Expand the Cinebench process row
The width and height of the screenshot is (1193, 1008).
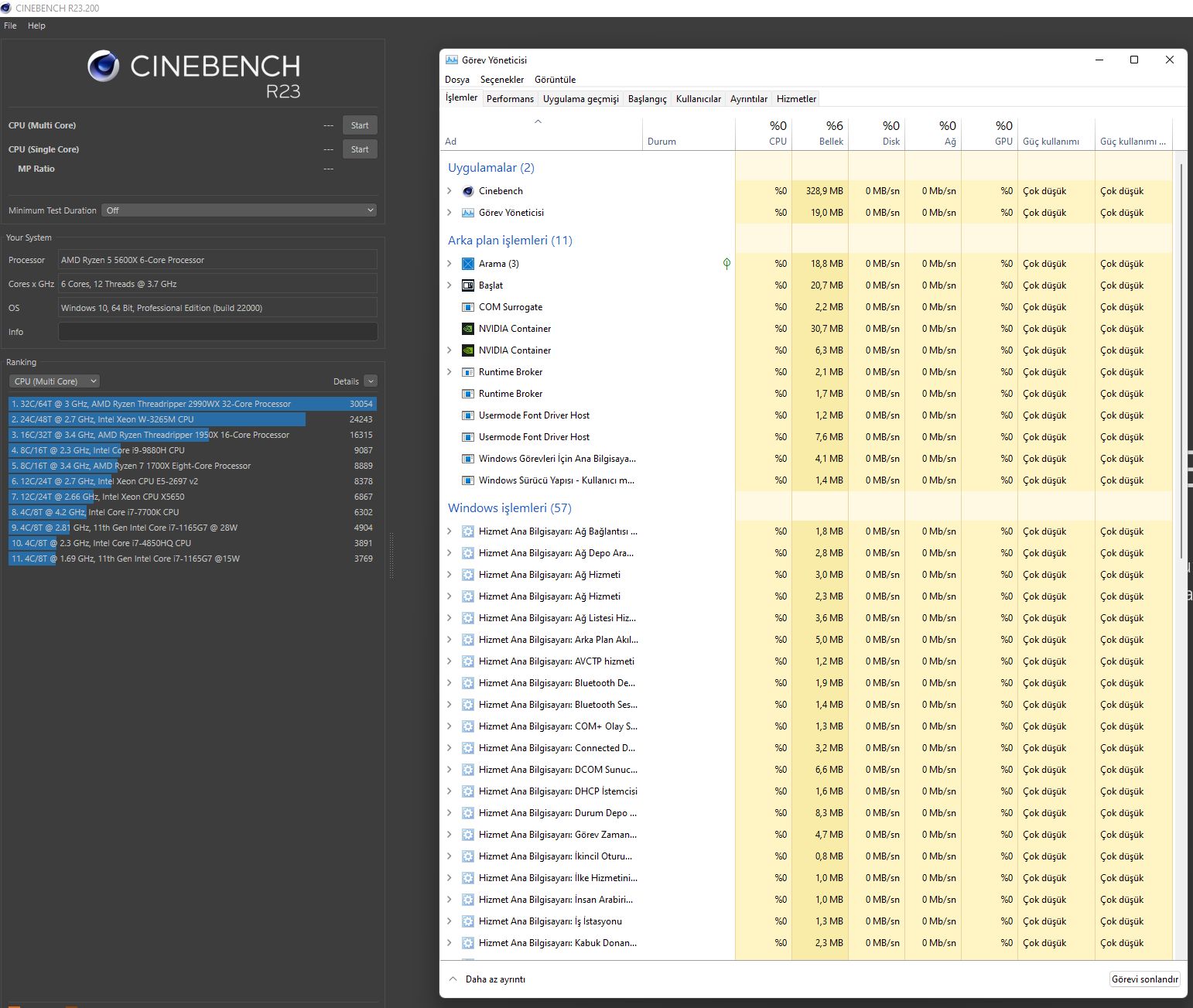(450, 191)
